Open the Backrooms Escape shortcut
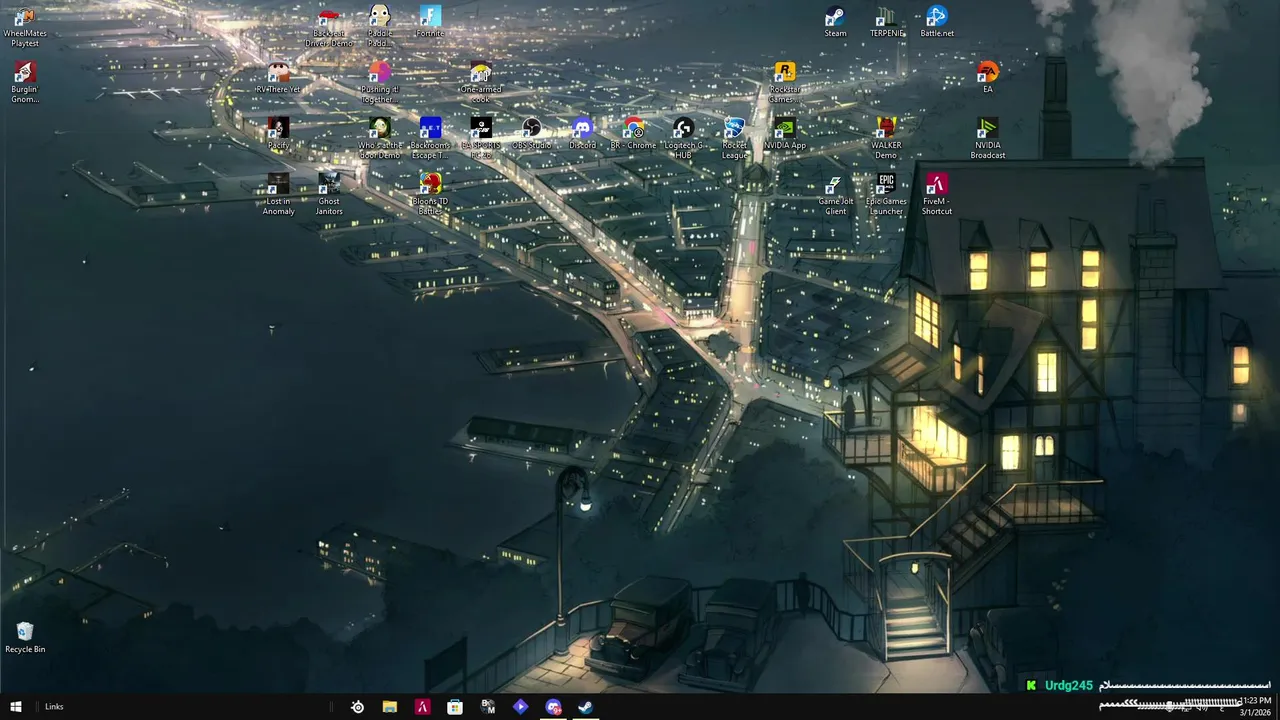The image size is (1280, 720). click(430, 138)
